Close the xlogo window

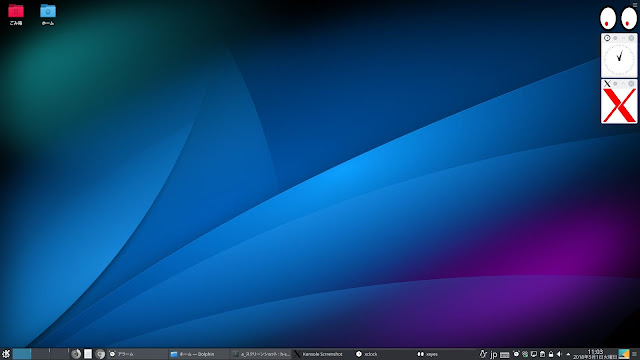(x=631, y=84)
